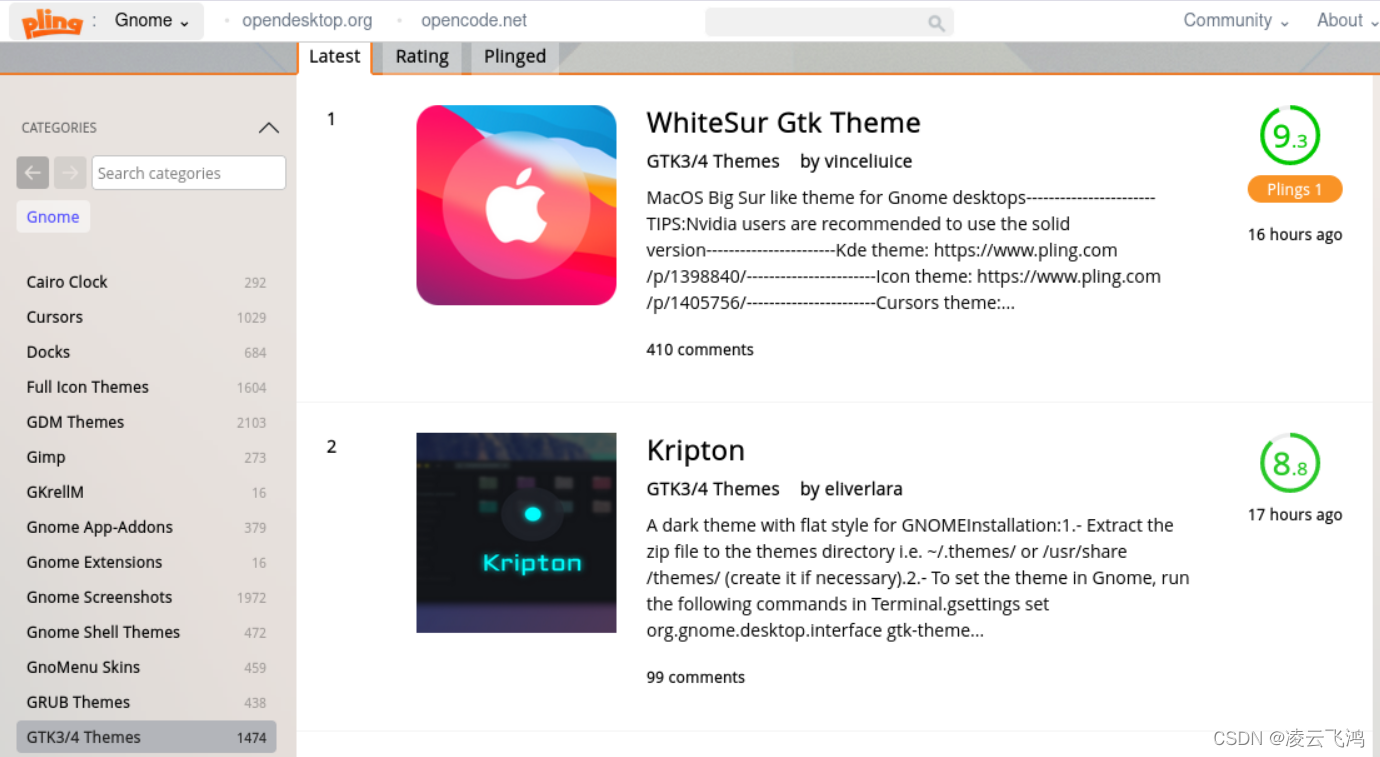This screenshot has height=757, width=1380.
Task: Open author eliverlara's profile
Action: pyautogui.click(x=863, y=489)
